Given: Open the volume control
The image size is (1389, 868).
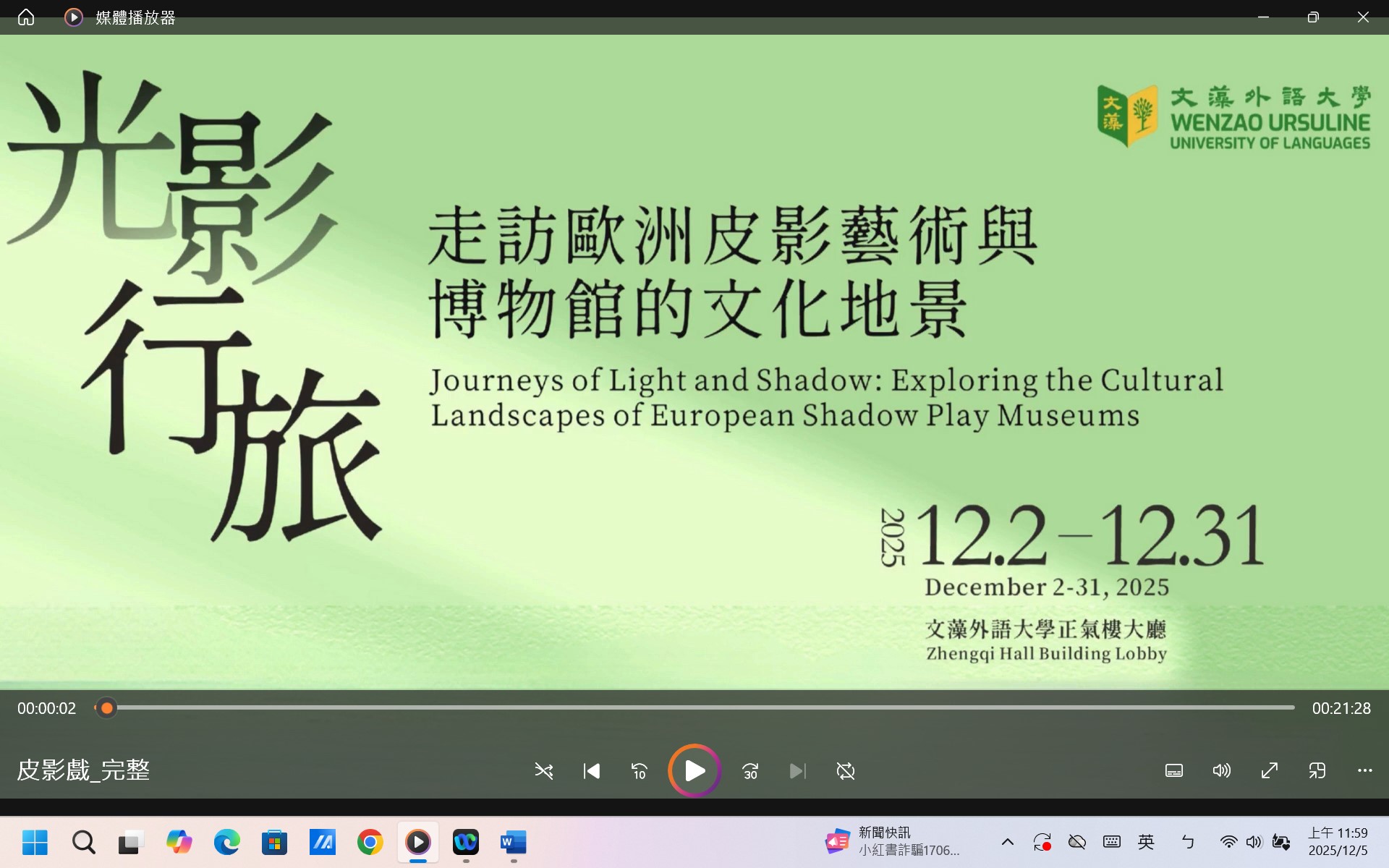Looking at the screenshot, I should click(x=1221, y=770).
